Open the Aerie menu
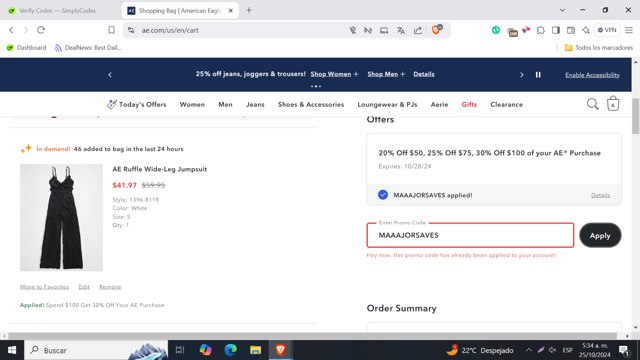This screenshot has width=640, height=360. point(439,104)
